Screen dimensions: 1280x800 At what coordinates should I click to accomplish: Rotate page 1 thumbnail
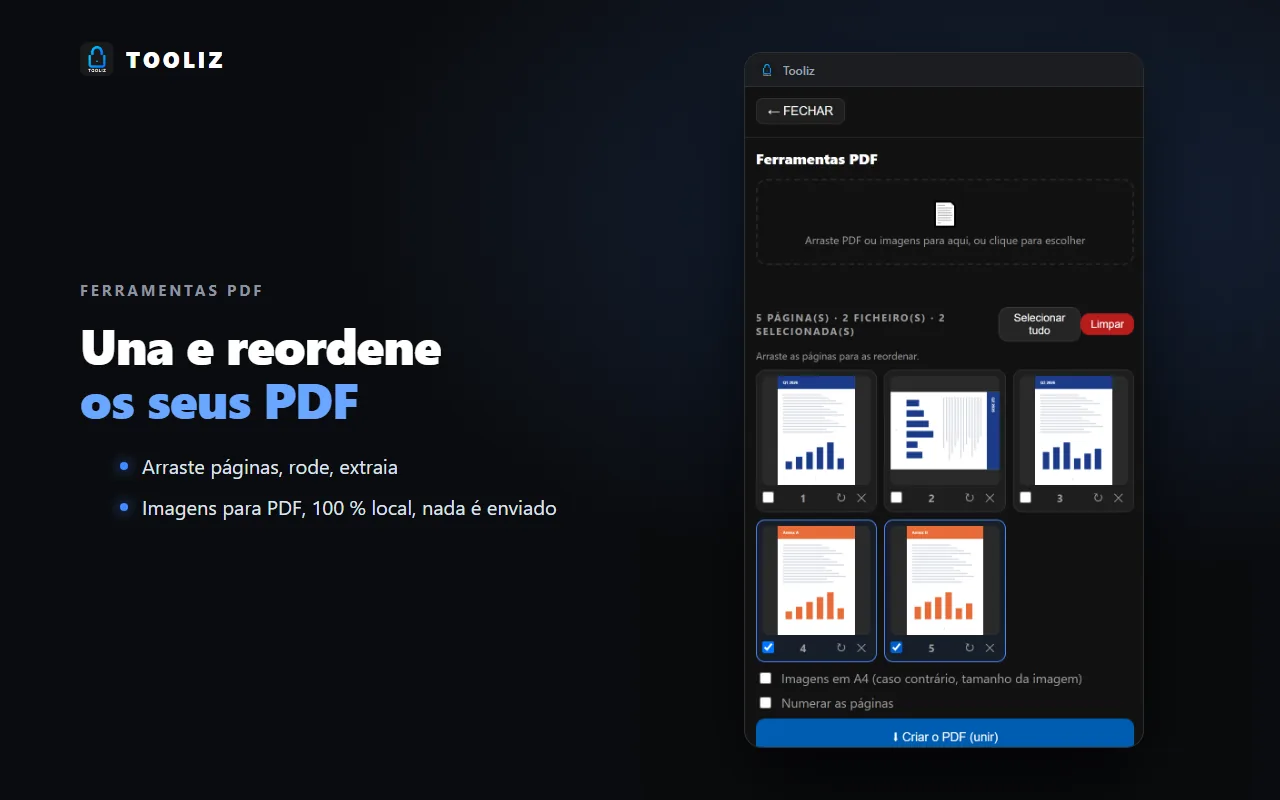click(x=841, y=498)
